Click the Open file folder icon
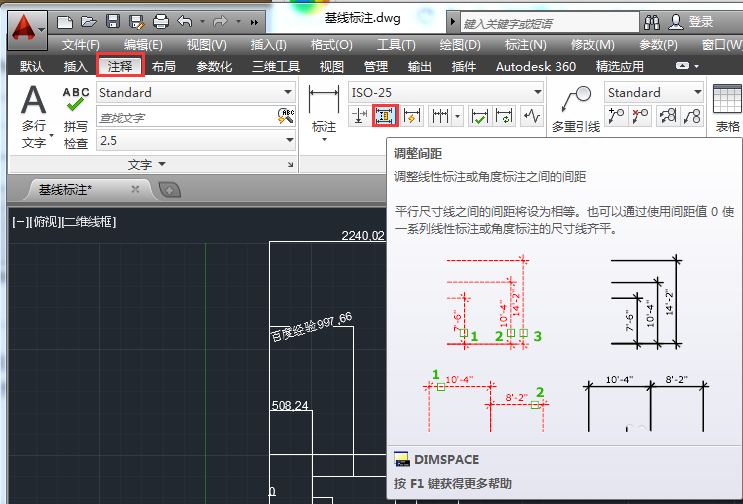Viewport: 743px width, 504px height. [x=89, y=22]
